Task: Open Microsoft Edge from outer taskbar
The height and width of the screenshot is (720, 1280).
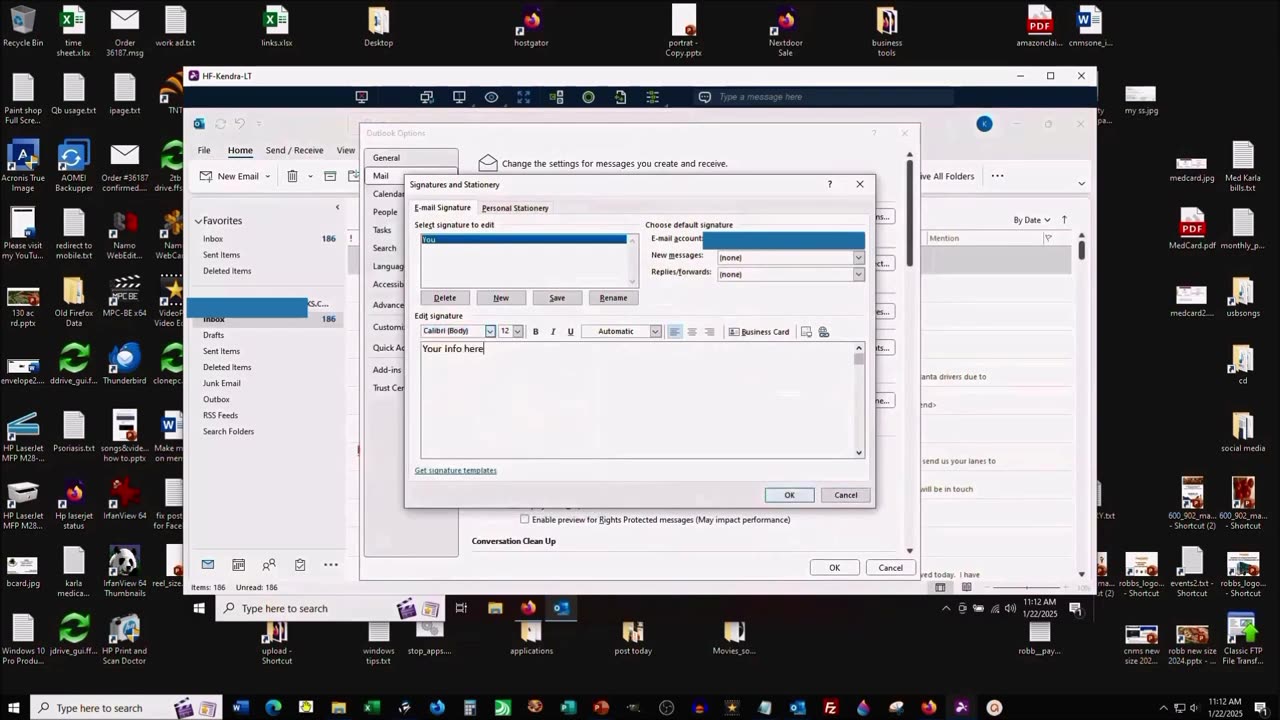Action: click(273, 708)
